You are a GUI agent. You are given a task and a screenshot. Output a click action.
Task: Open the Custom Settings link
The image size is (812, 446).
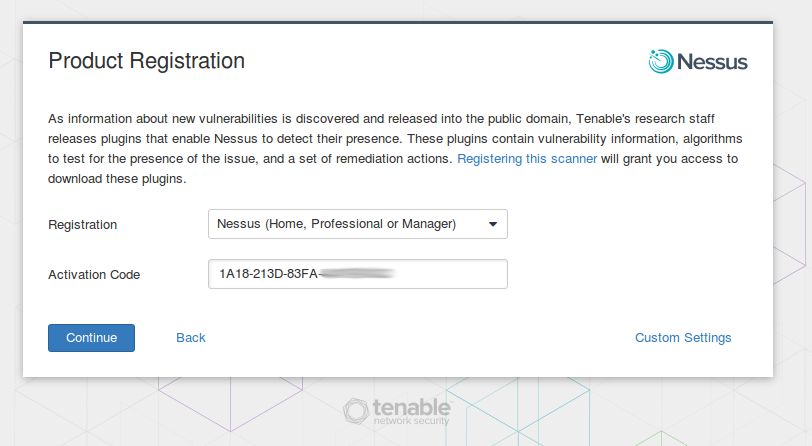point(683,338)
